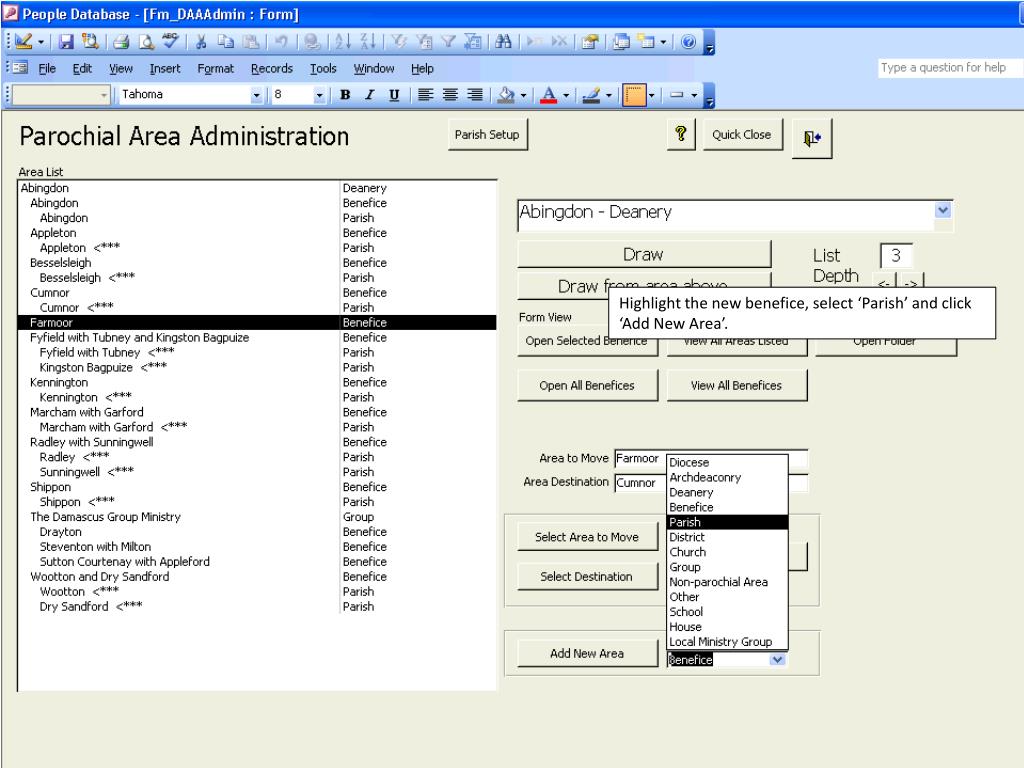
Task: Open Line/Border Color dropdown arrow
Action: pyautogui.click(x=608, y=95)
